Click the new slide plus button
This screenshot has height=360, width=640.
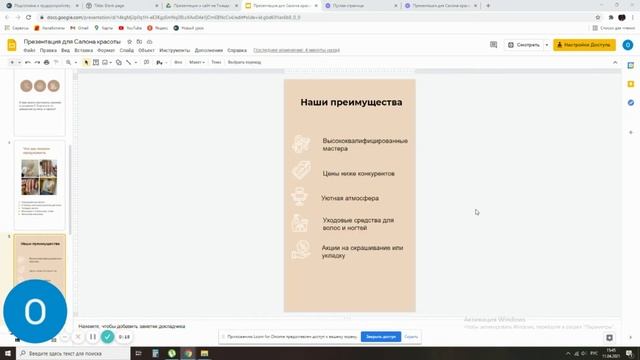click(12, 62)
